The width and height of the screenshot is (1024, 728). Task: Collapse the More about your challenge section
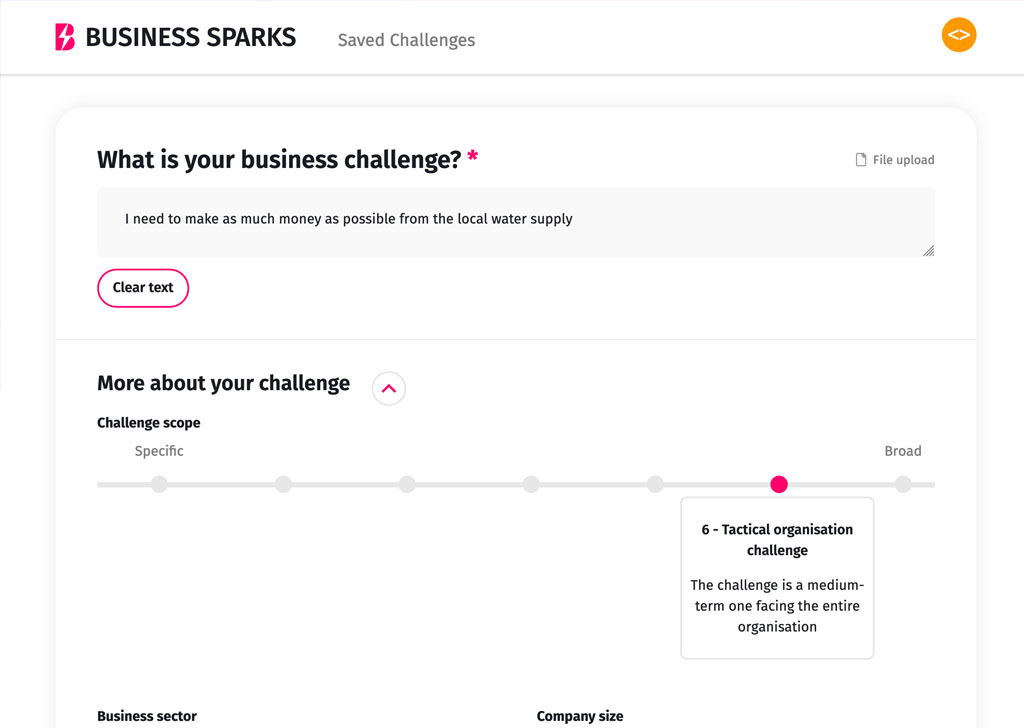tap(389, 388)
